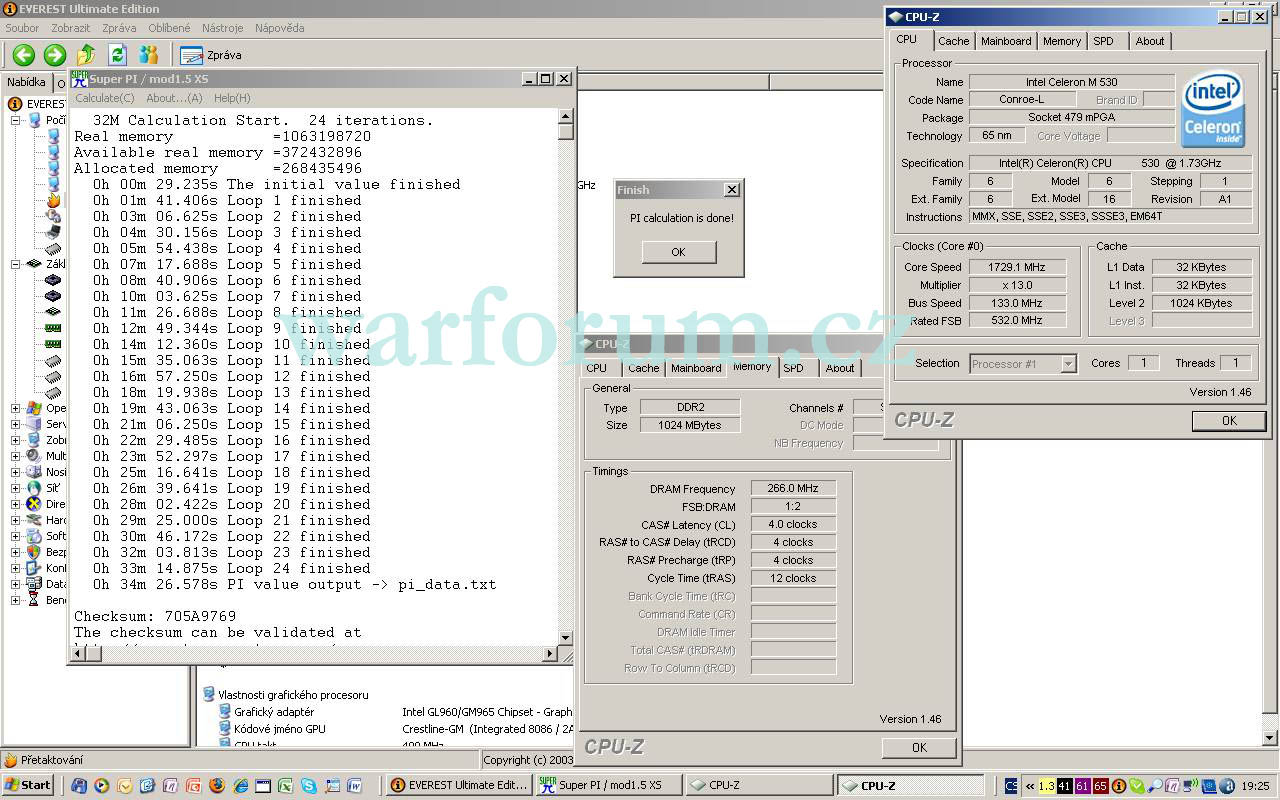Launch Skype from quick launch bar
The width and height of the screenshot is (1280, 800).
(309, 786)
